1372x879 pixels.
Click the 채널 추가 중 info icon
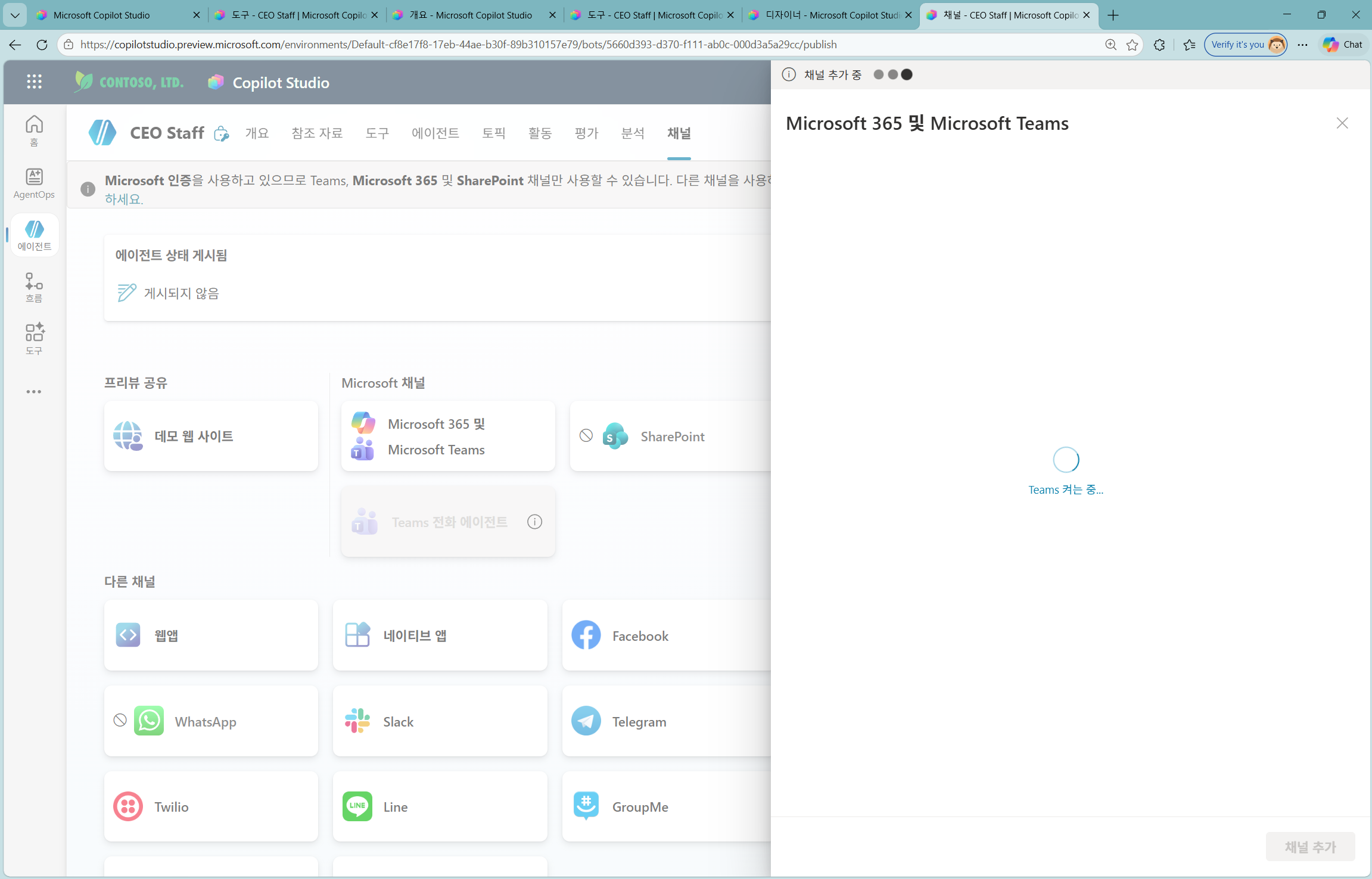pos(789,74)
